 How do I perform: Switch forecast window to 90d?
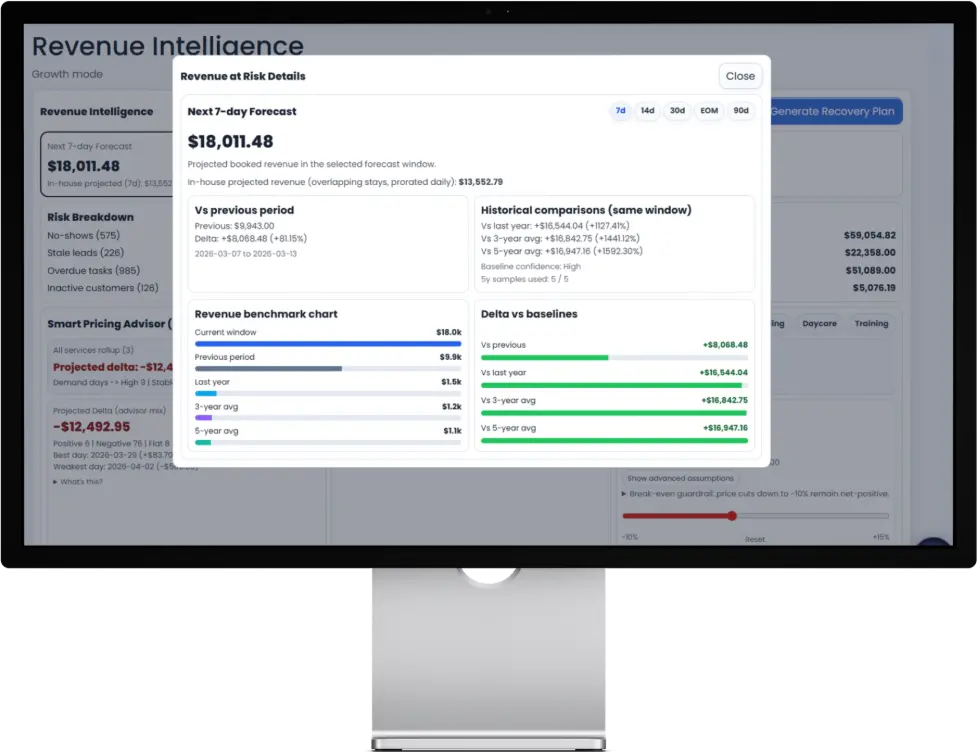[740, 111]
